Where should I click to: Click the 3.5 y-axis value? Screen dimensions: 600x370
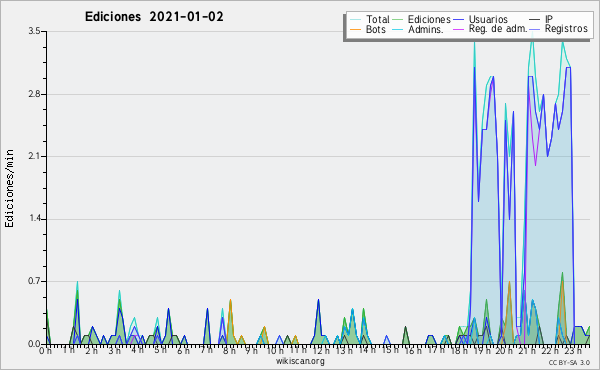pyautogui.click(x=34, y=31)
